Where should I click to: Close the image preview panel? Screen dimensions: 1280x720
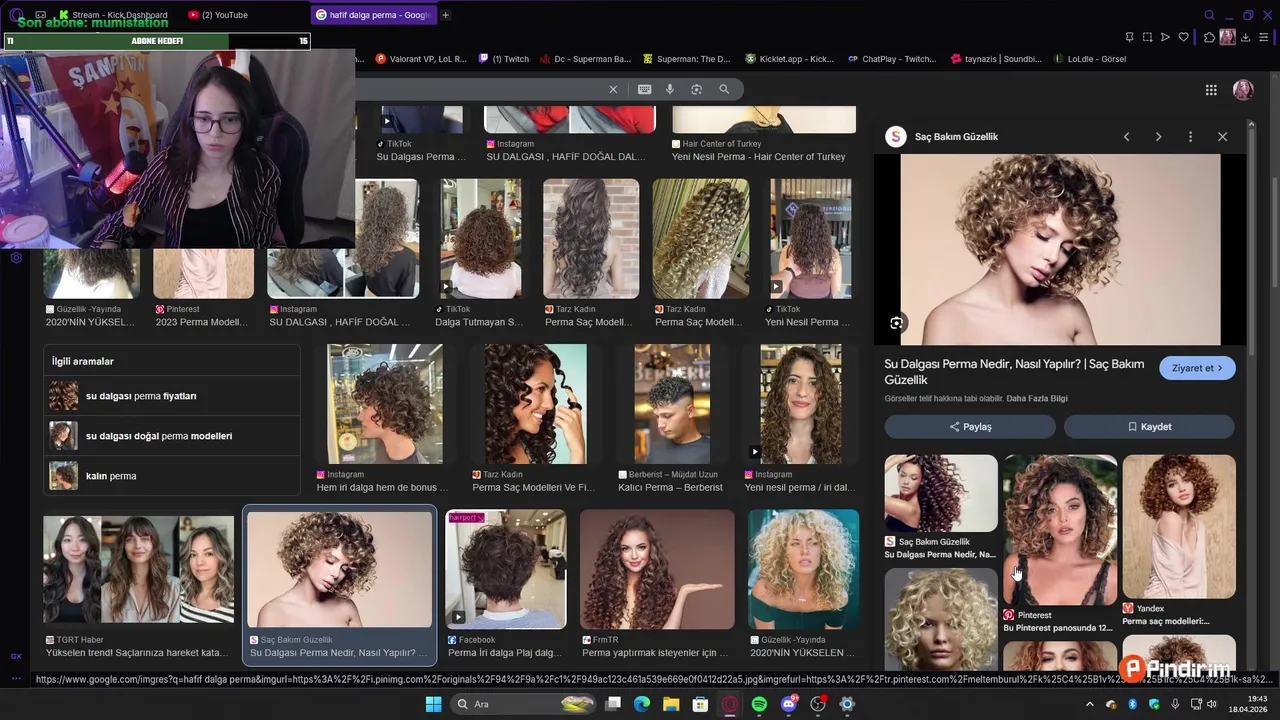click(x=1222, y=136)
